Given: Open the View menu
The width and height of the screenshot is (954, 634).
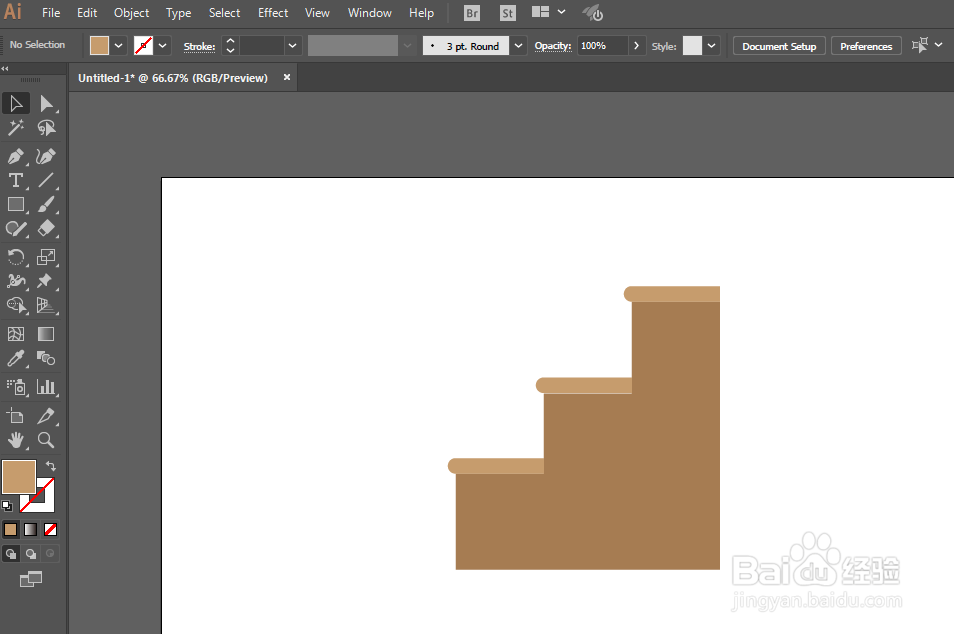Looking at the screenshot, I should [x=317, y=13].
